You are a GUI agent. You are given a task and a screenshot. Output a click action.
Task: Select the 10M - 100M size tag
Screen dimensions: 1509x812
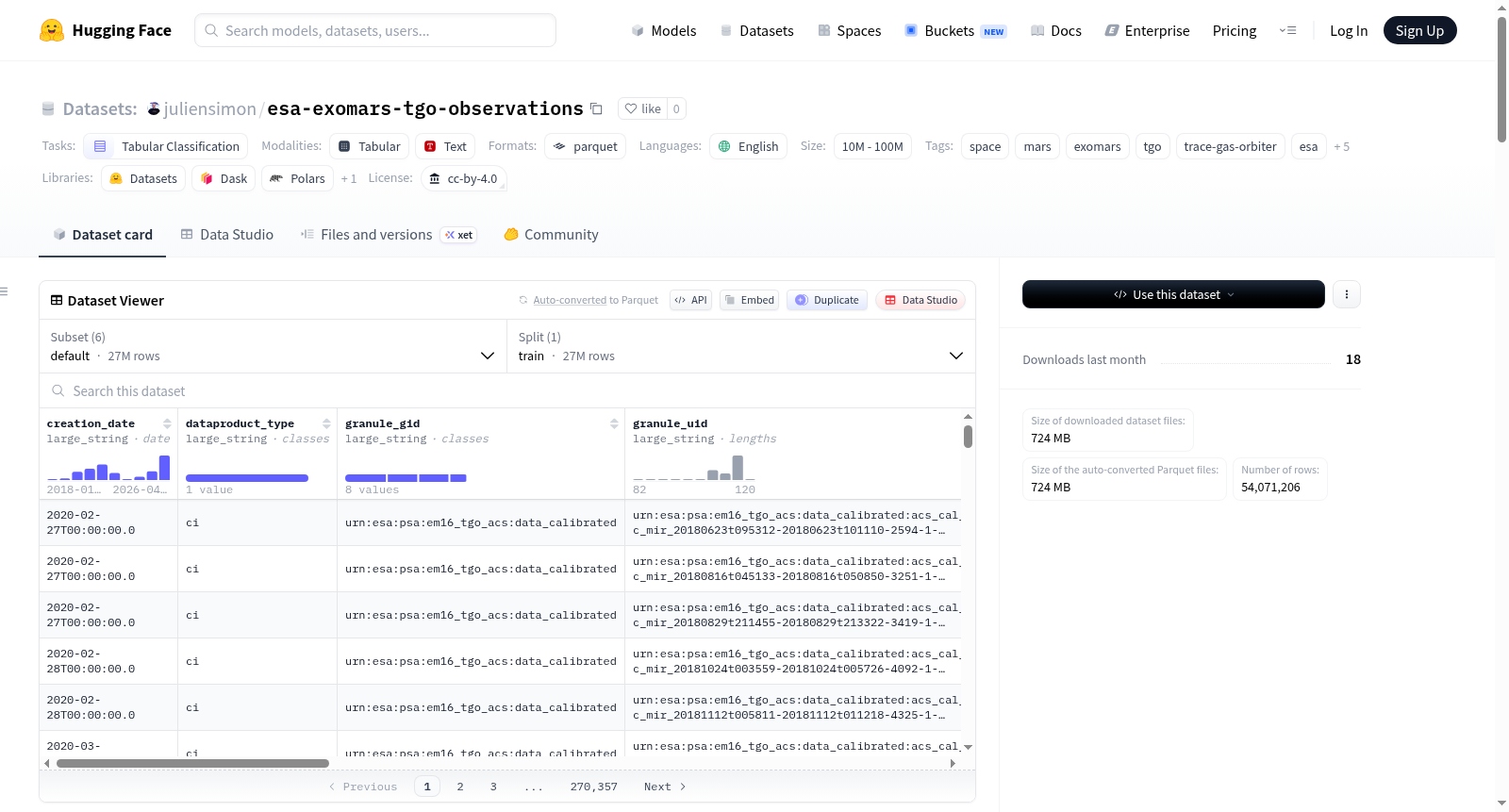pos(872,146)
